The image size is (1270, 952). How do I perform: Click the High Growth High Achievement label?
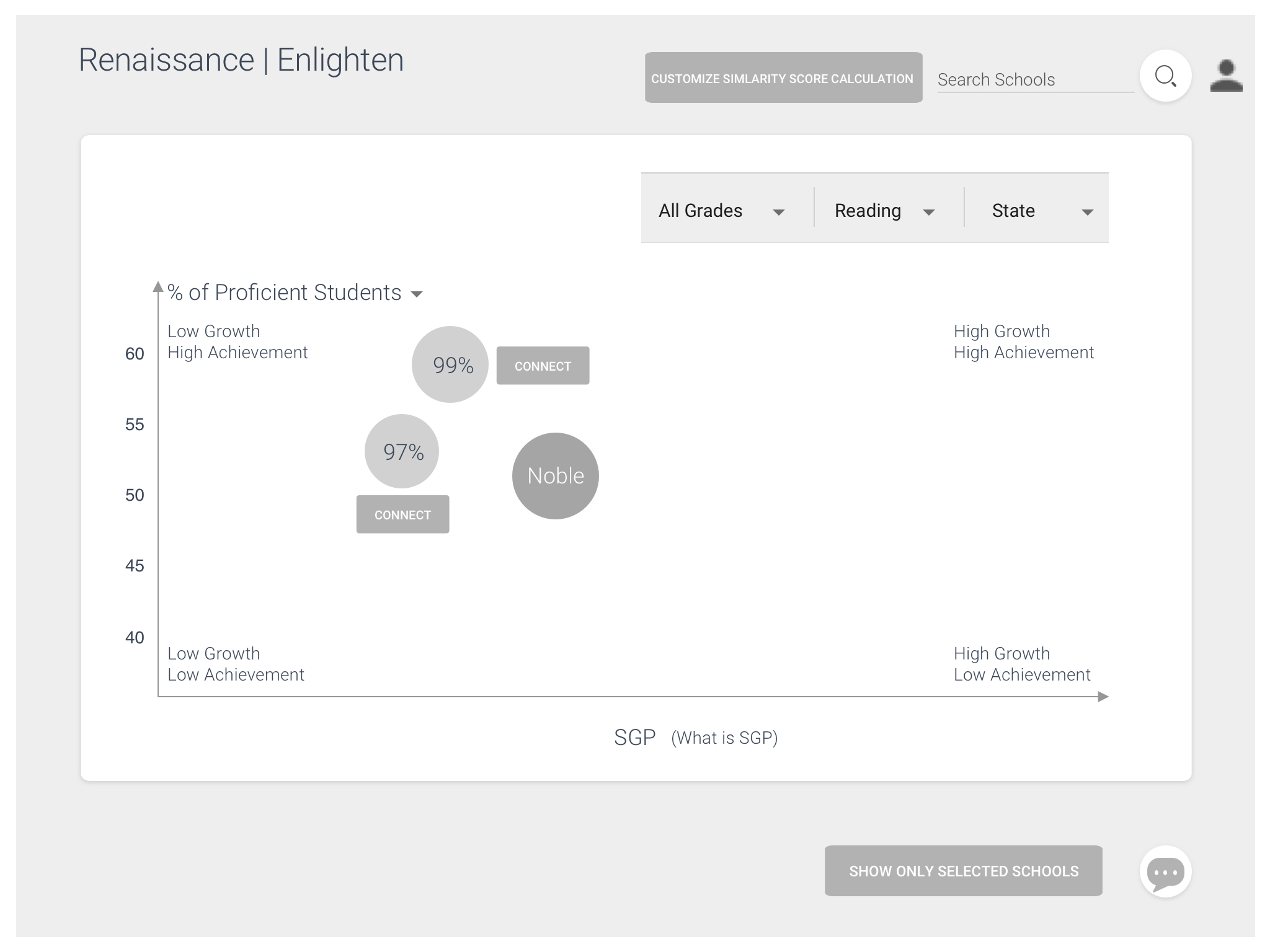pos(1024,342)
